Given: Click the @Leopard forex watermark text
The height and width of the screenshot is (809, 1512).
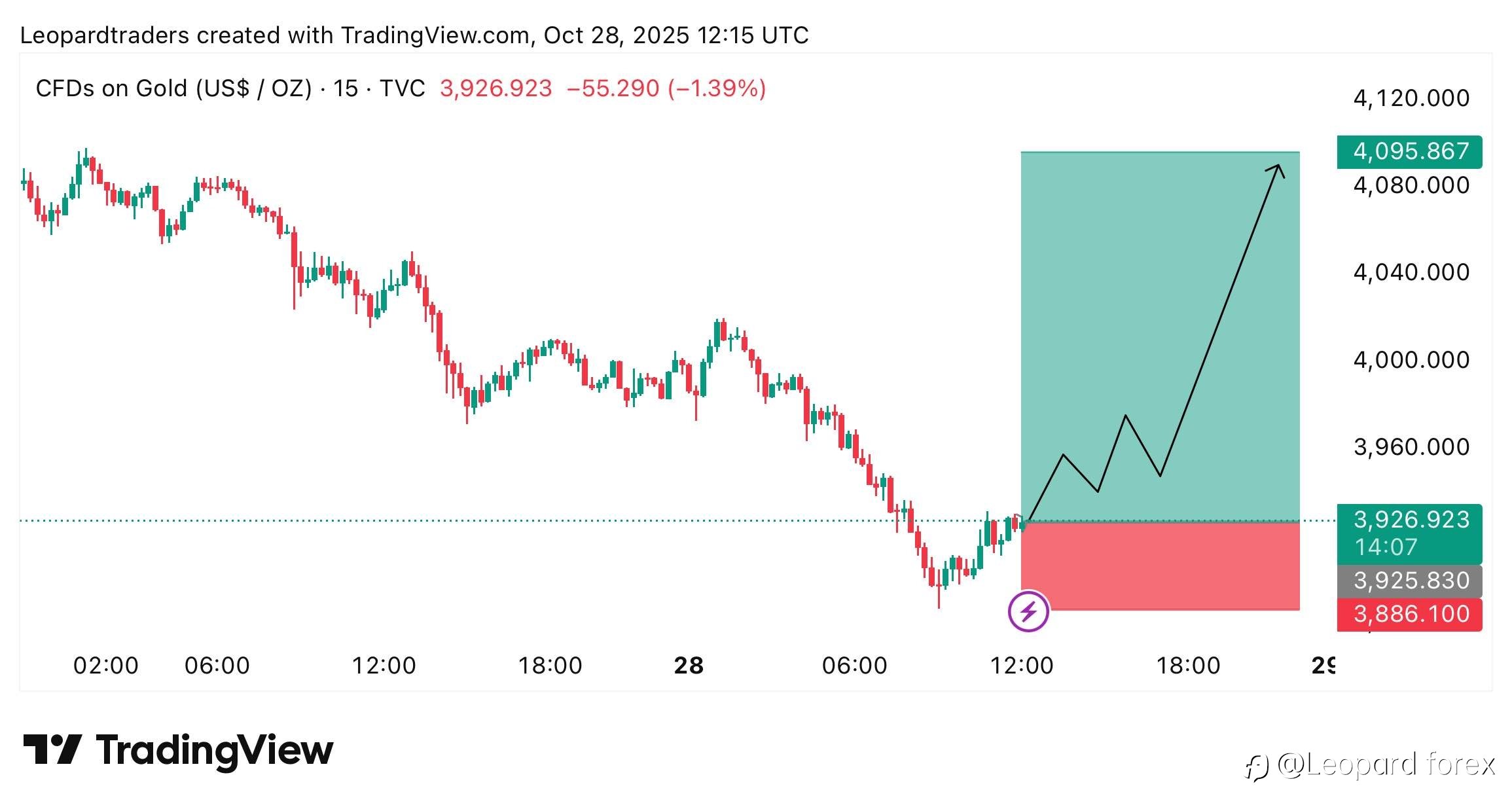Looking at the screenshot, I should coord(1386,764).
